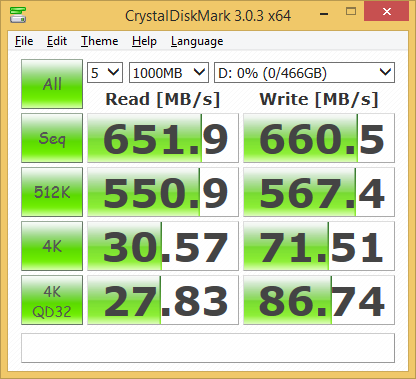
Task: Select the 4K read result 30.57
Action: [x=163, y=246]
